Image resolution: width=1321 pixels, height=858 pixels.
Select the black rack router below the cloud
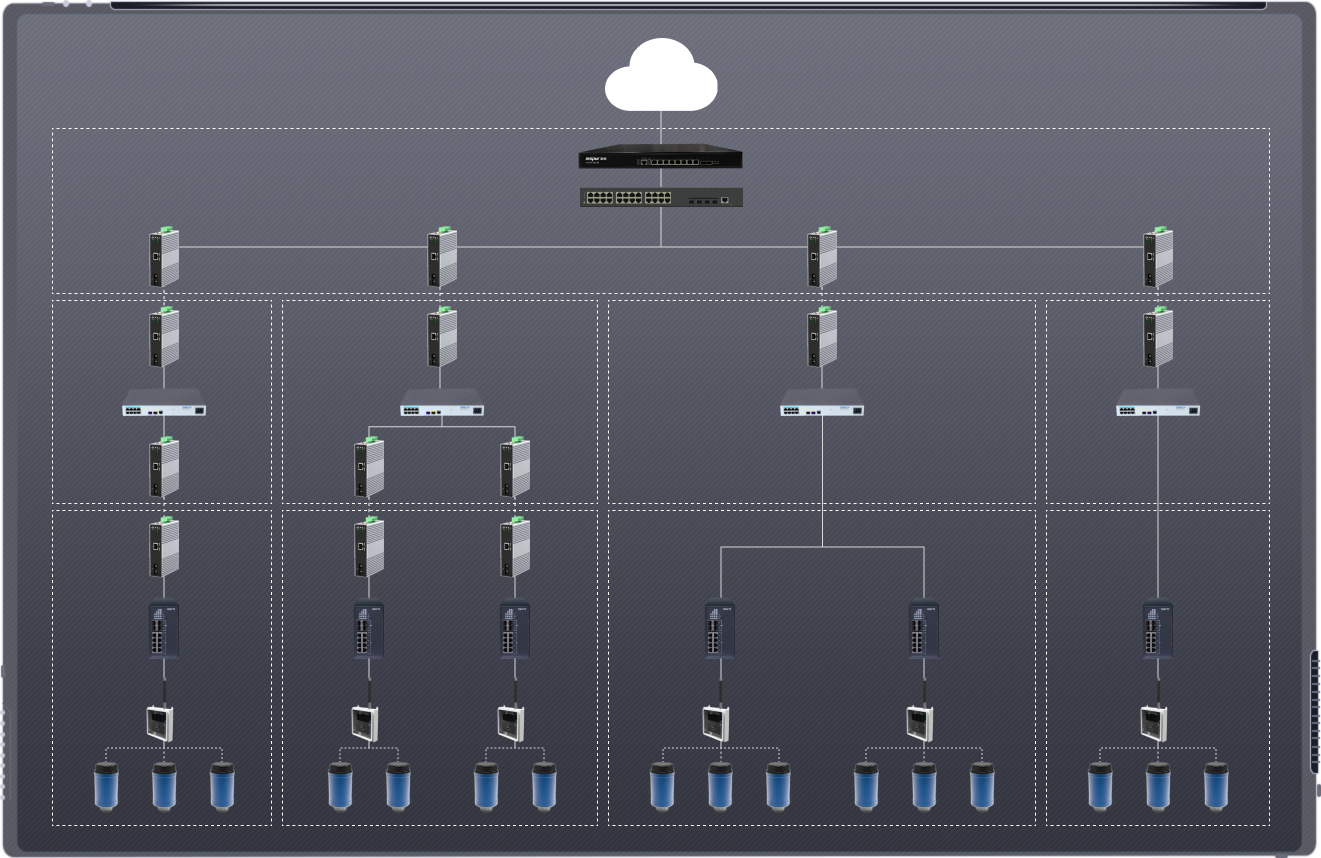(661, 159)
